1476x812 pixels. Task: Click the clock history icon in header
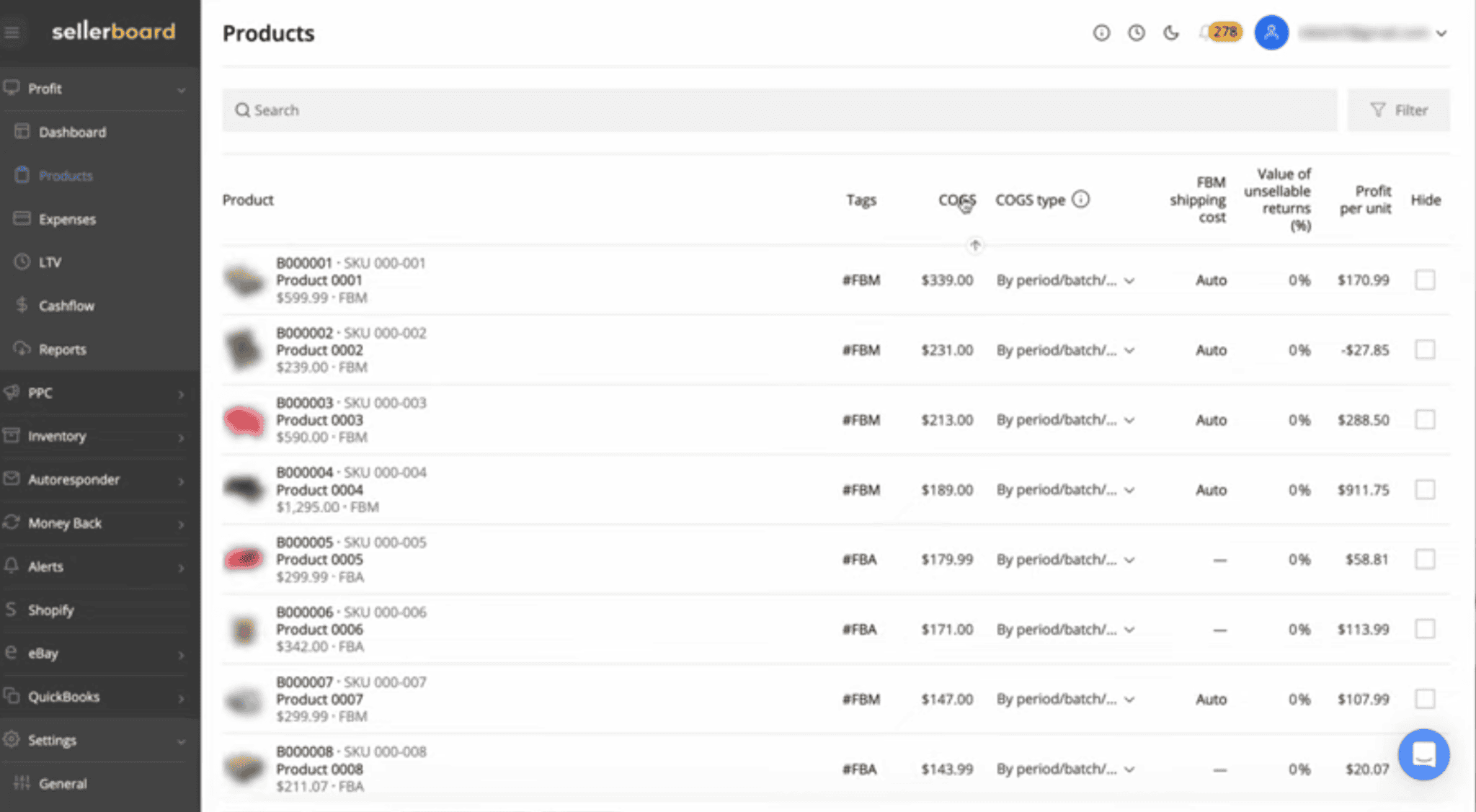click(1136, 33)
